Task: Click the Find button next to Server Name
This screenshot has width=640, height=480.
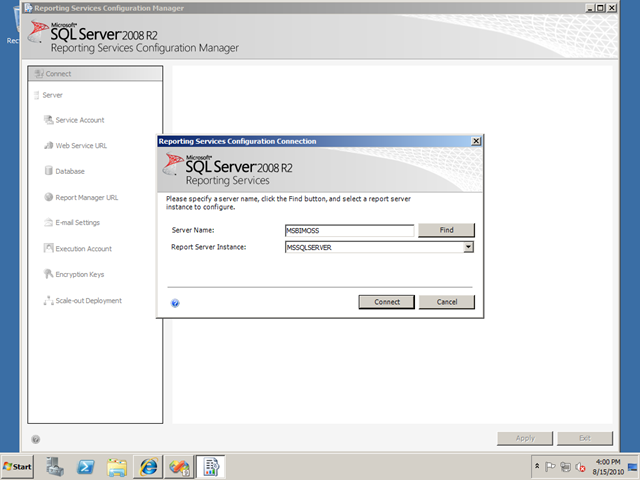Action: click(447, 230)
